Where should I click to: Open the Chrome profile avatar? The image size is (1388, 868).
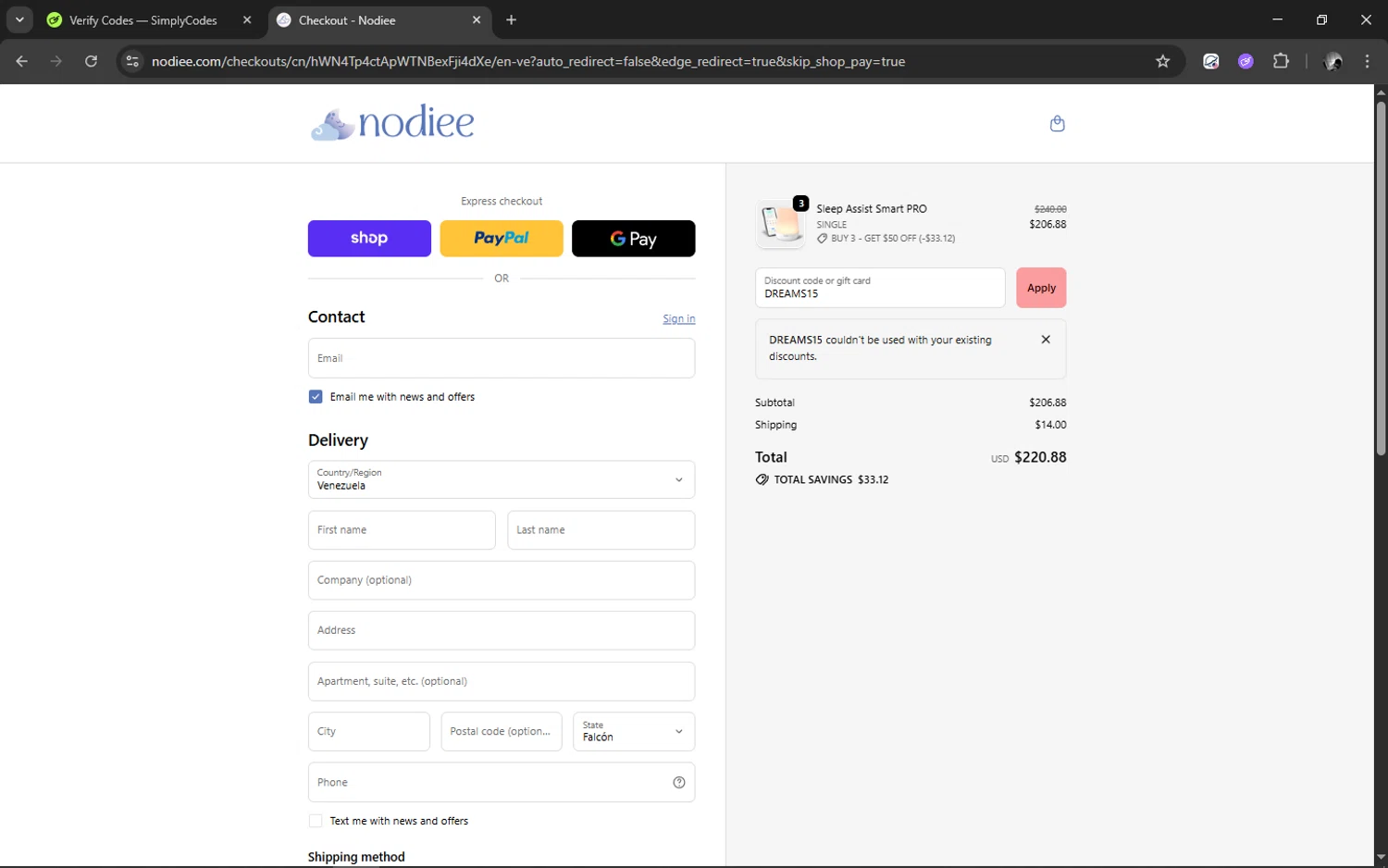pyautogui.click(x=1333, y=61)
